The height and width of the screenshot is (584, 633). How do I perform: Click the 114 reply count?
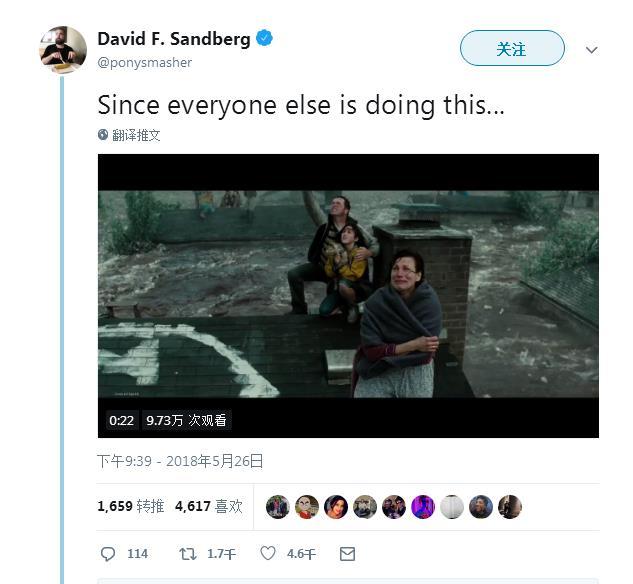[137, 554]
